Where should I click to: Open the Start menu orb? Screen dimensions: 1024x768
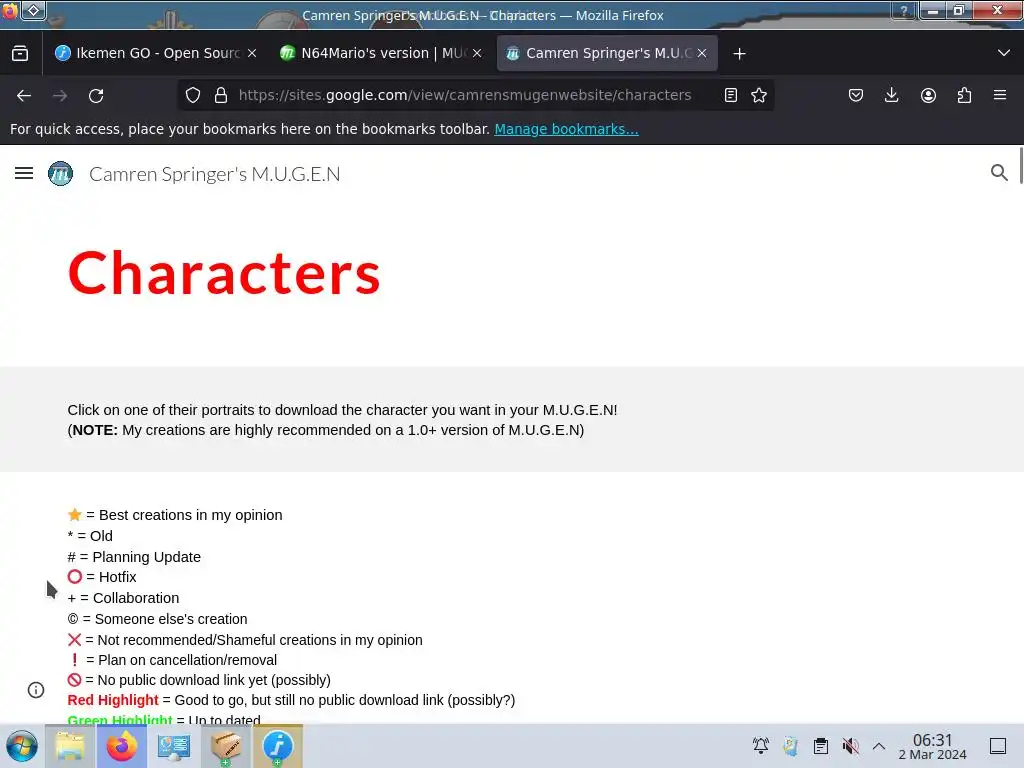(22, 746)
